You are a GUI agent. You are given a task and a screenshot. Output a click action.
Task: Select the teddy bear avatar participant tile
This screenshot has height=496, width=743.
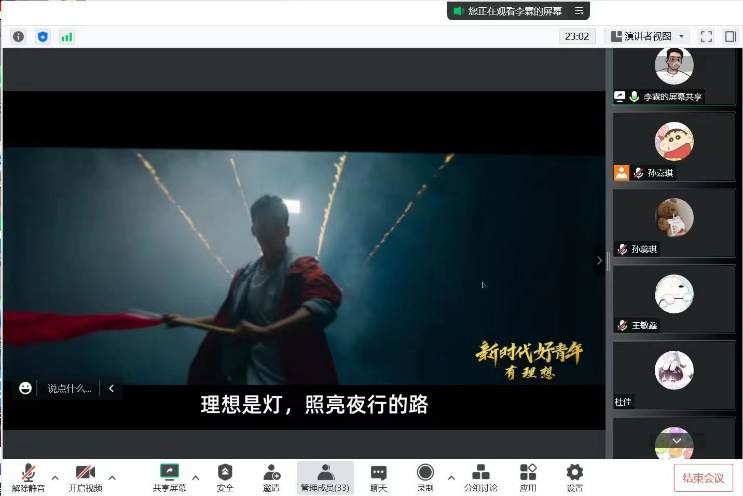(x=674, y=223)
